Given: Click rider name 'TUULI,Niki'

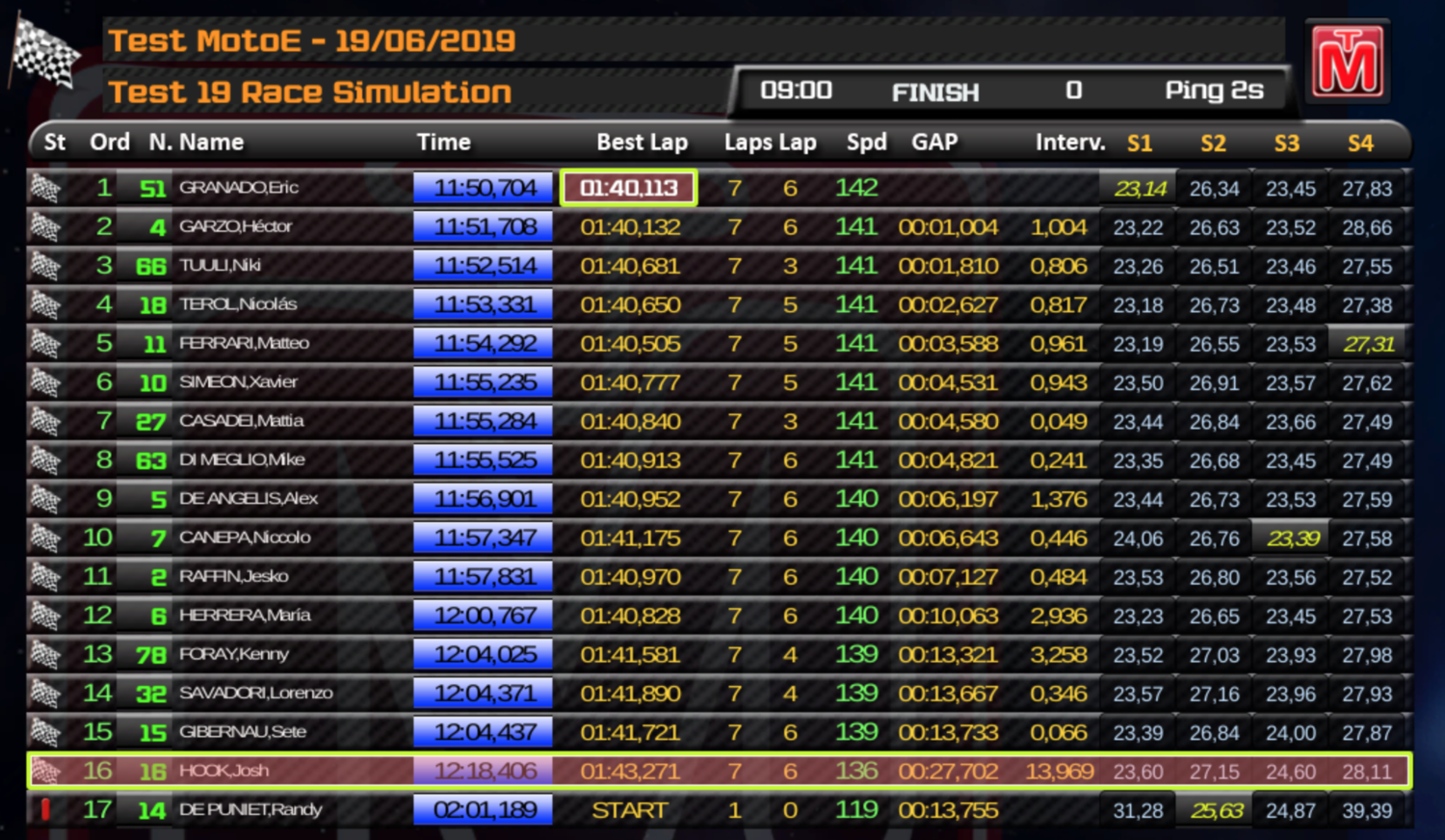Looking at the screenshot, I should coord(221,265).
